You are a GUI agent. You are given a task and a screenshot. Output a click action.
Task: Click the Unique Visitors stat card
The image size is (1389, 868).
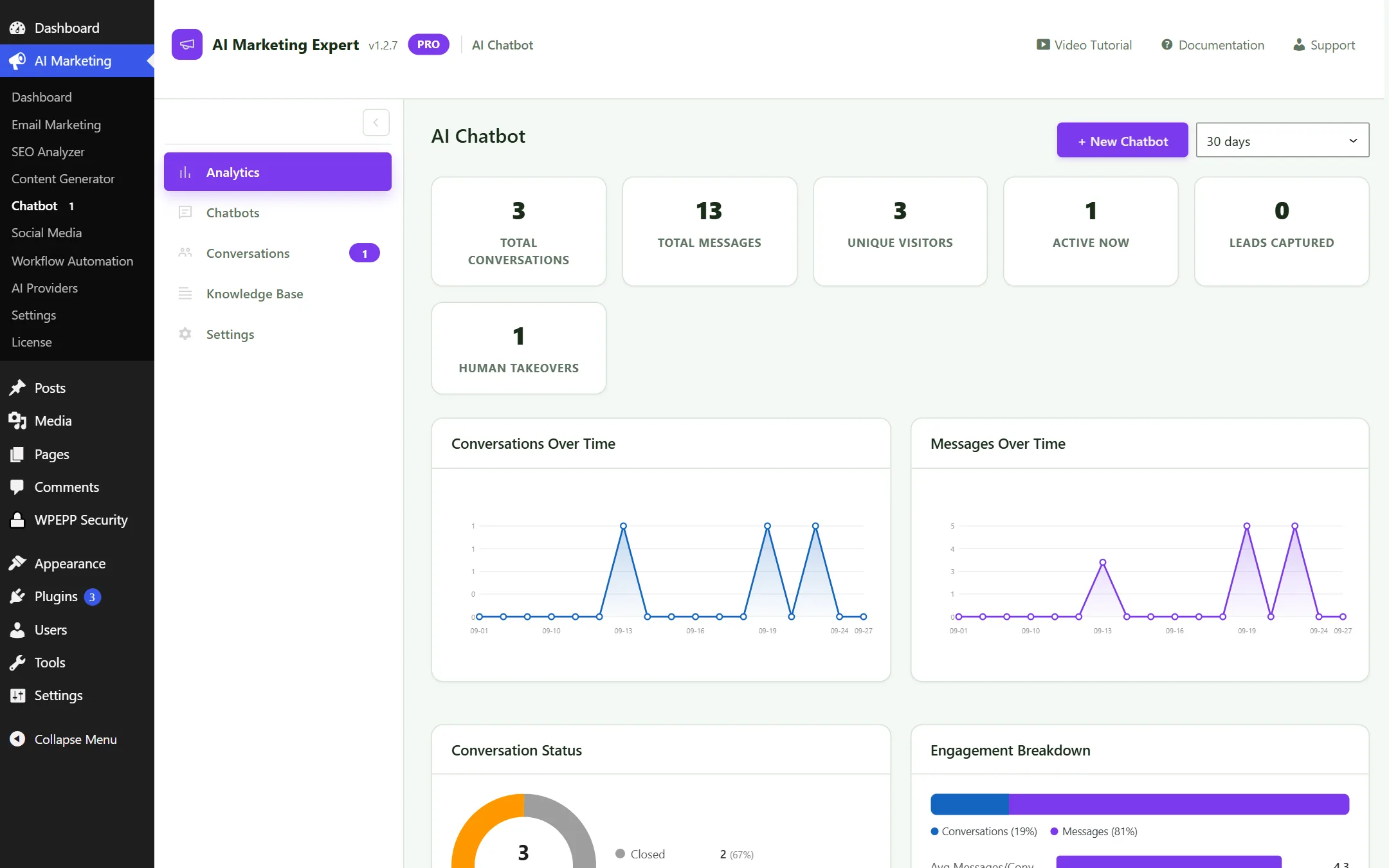(x=900, y=231)
